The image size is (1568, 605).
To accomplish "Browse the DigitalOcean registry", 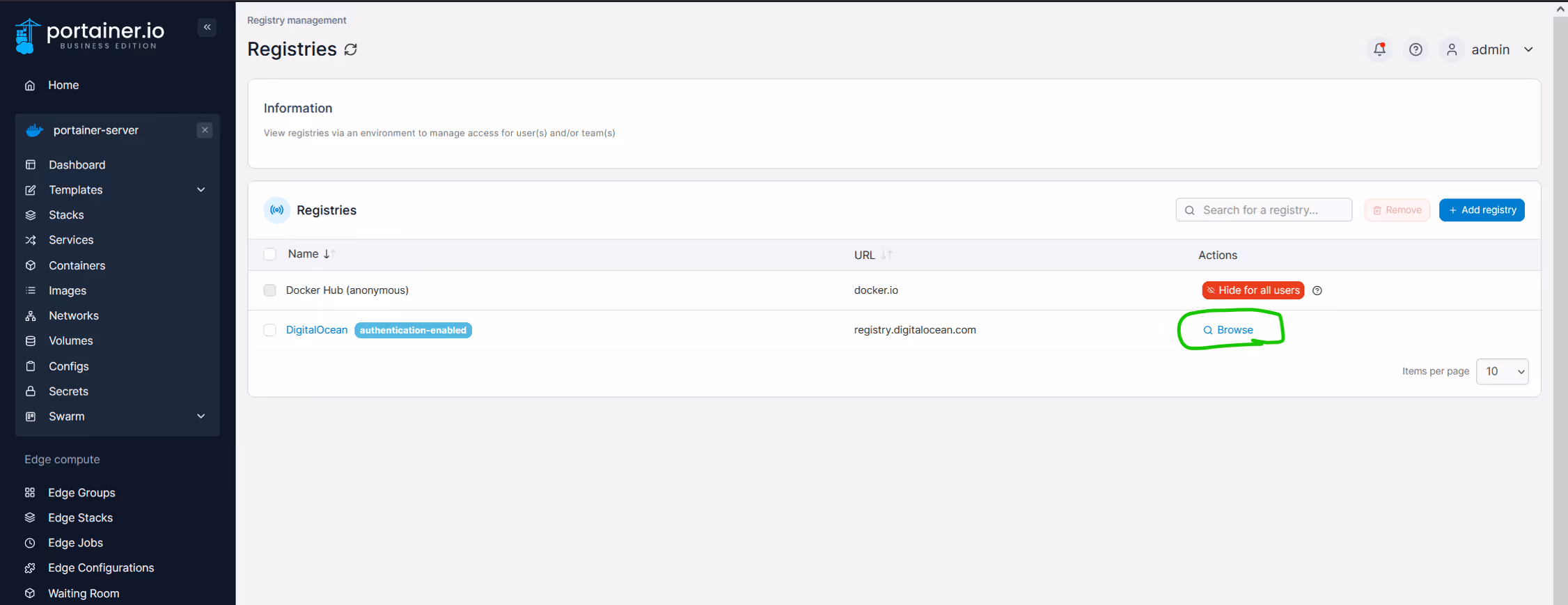I will tap(1229, 330).
